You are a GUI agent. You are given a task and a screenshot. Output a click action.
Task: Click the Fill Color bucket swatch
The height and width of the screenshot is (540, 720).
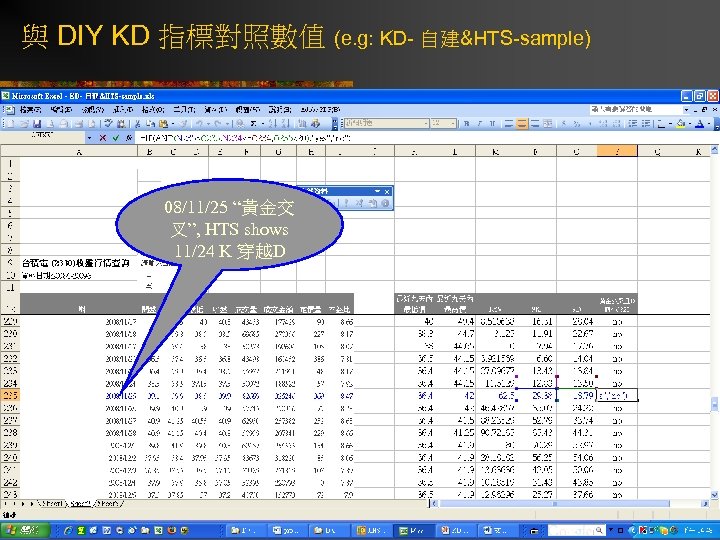tap(681, 124)
